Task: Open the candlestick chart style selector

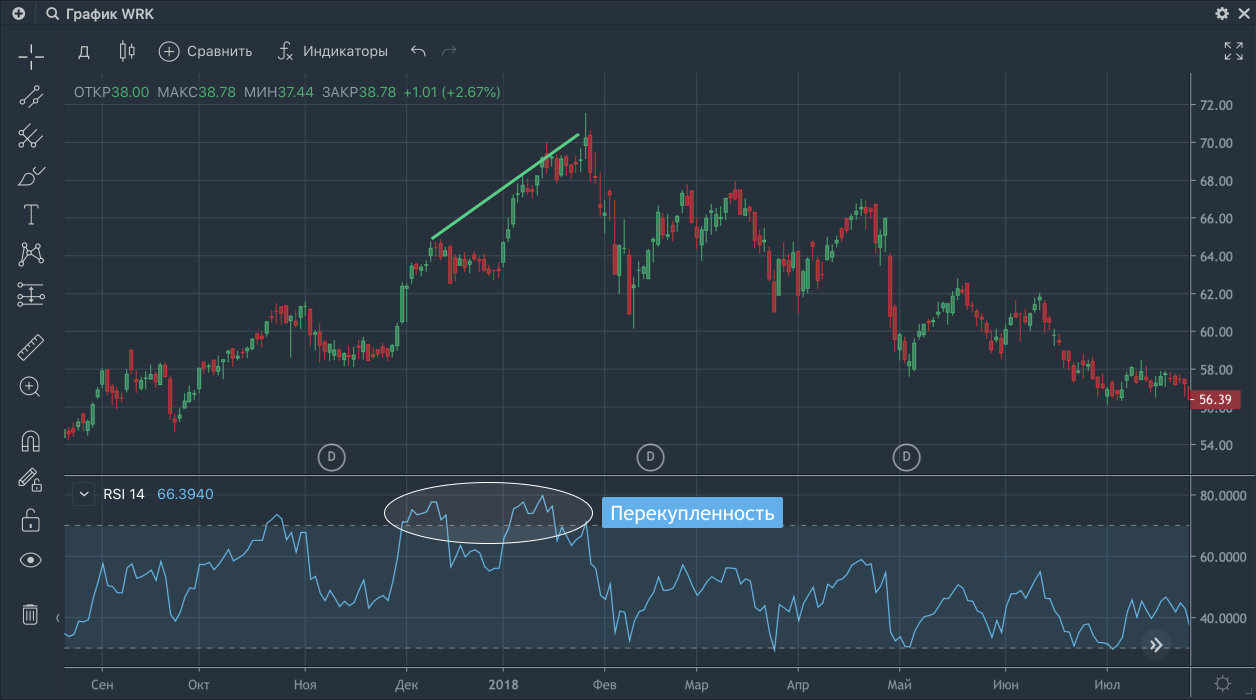Action: point(126,51)
